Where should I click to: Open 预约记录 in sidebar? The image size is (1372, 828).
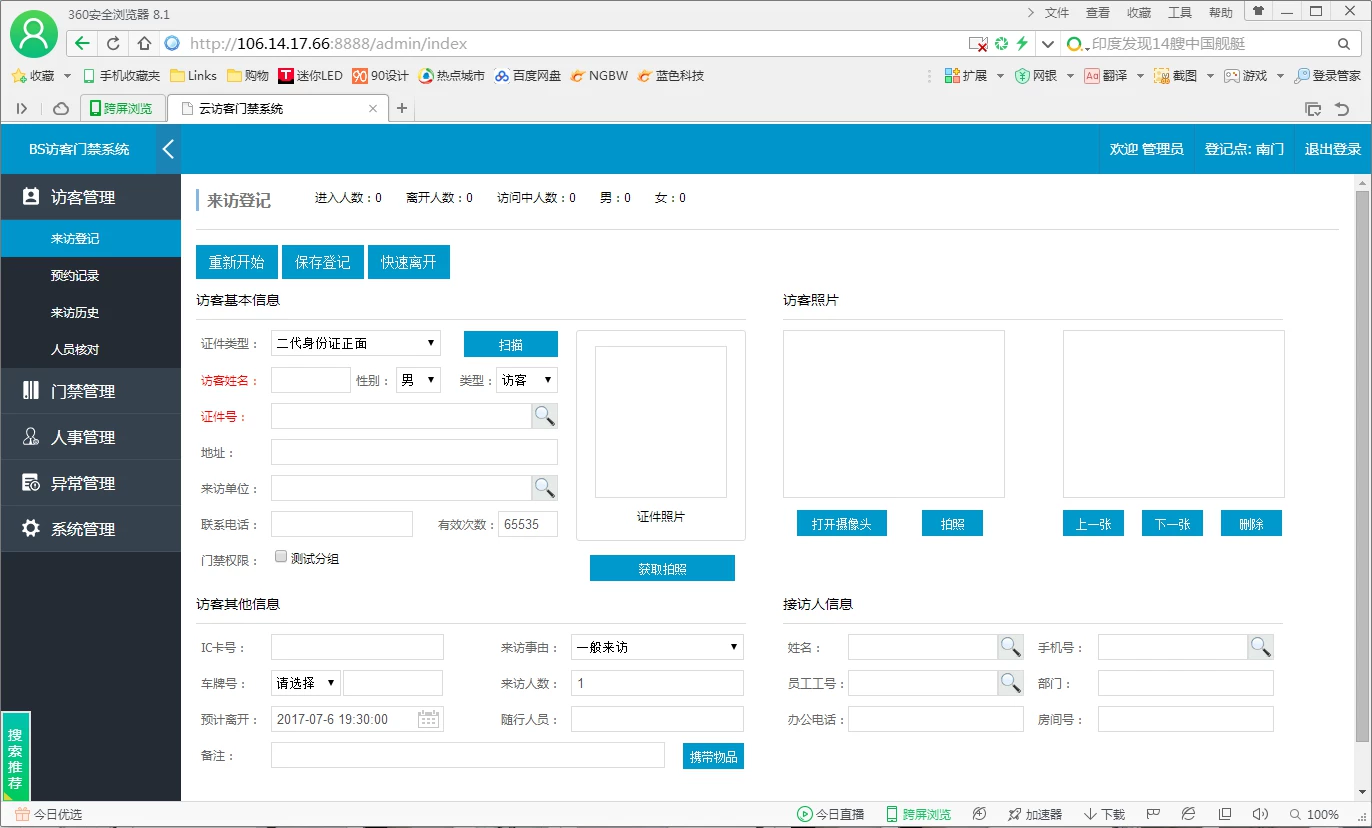tap(91, 276)
